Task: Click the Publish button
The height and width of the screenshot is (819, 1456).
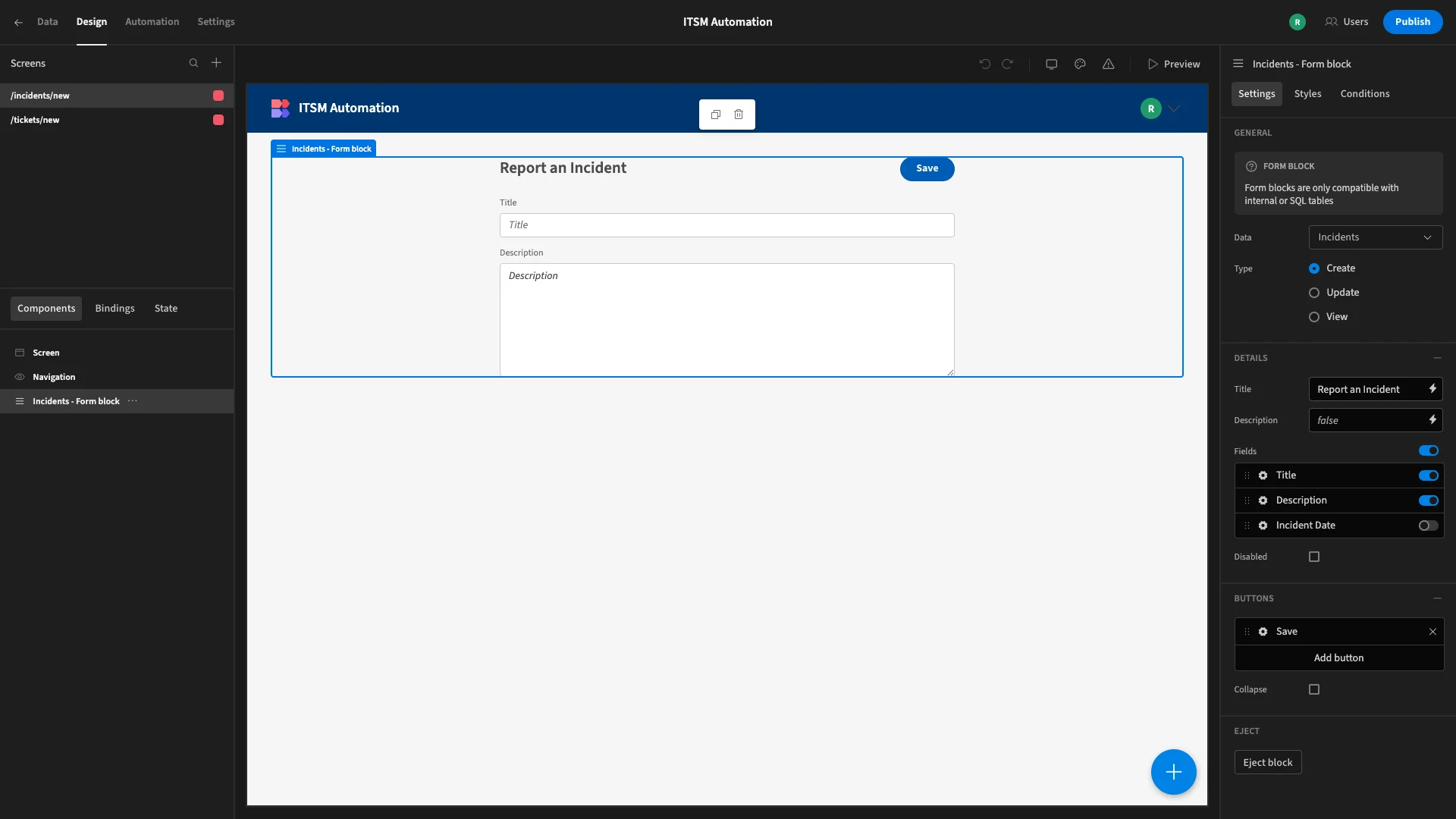Action: click(x=1412, y=22)
